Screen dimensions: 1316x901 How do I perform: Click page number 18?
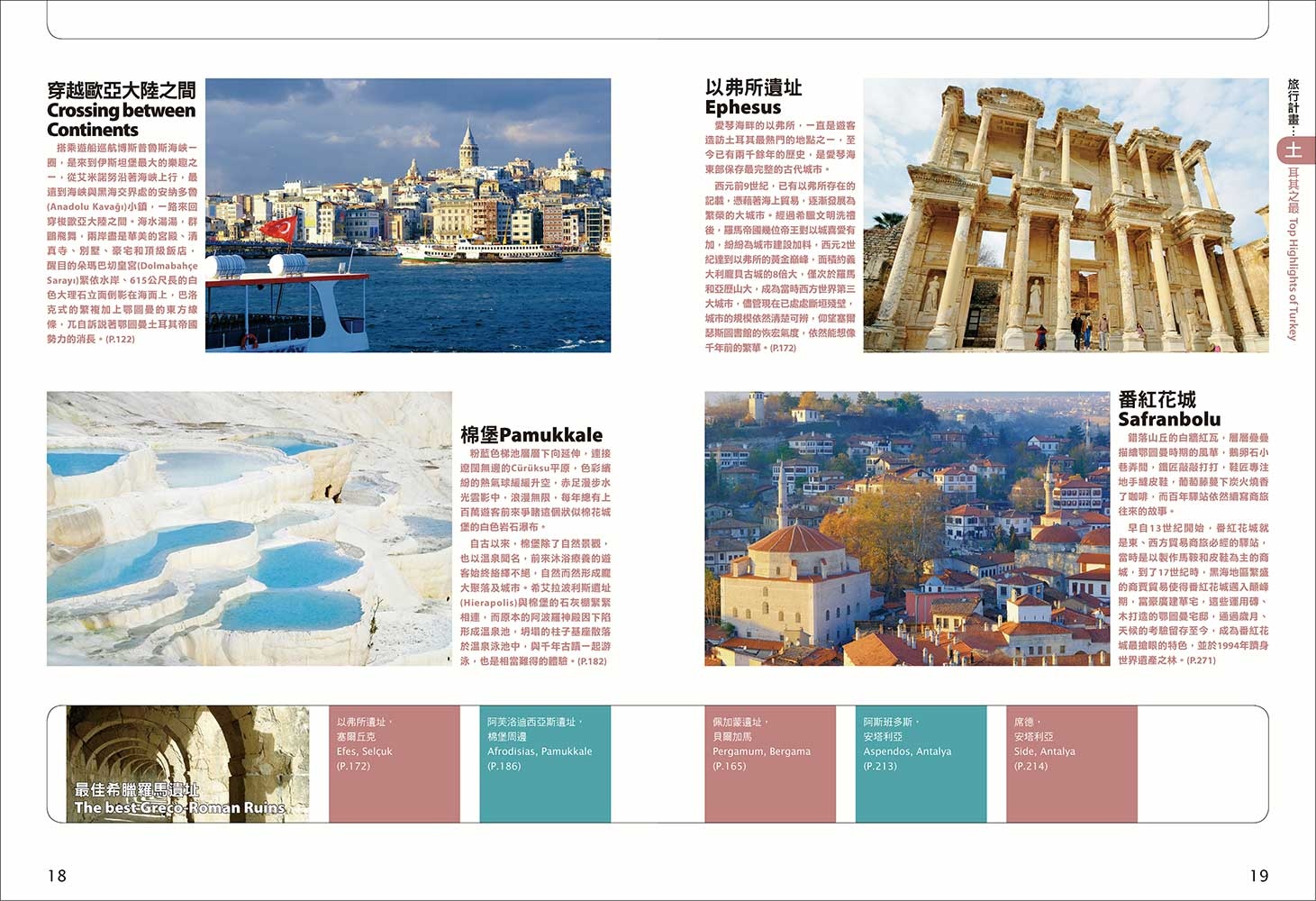coord(57,875)
